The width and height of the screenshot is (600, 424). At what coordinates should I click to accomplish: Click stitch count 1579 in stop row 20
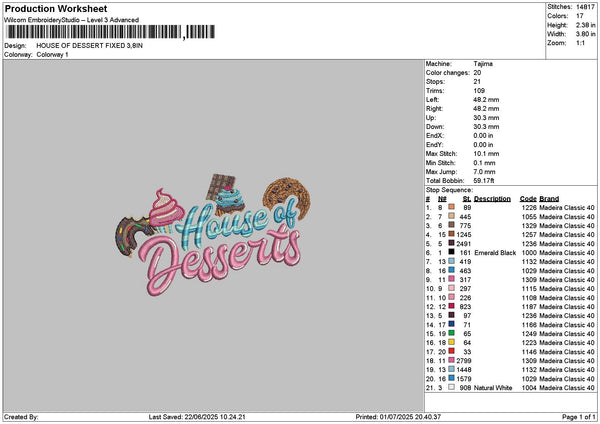tap(464, 379)
